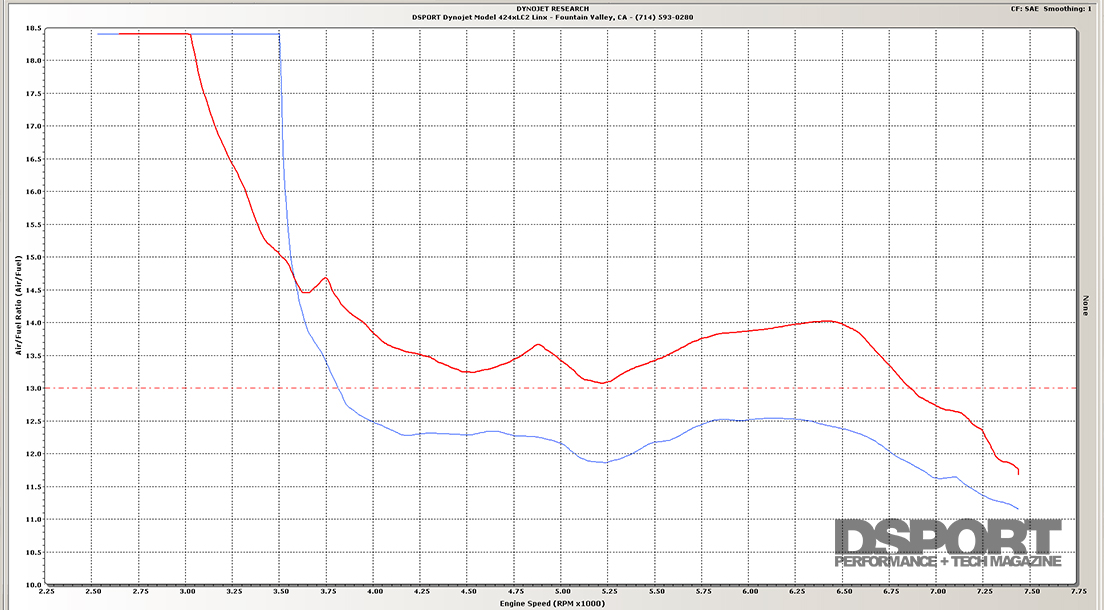Open the Air/Fuel Ratio y-axis label

click(17, 306)
